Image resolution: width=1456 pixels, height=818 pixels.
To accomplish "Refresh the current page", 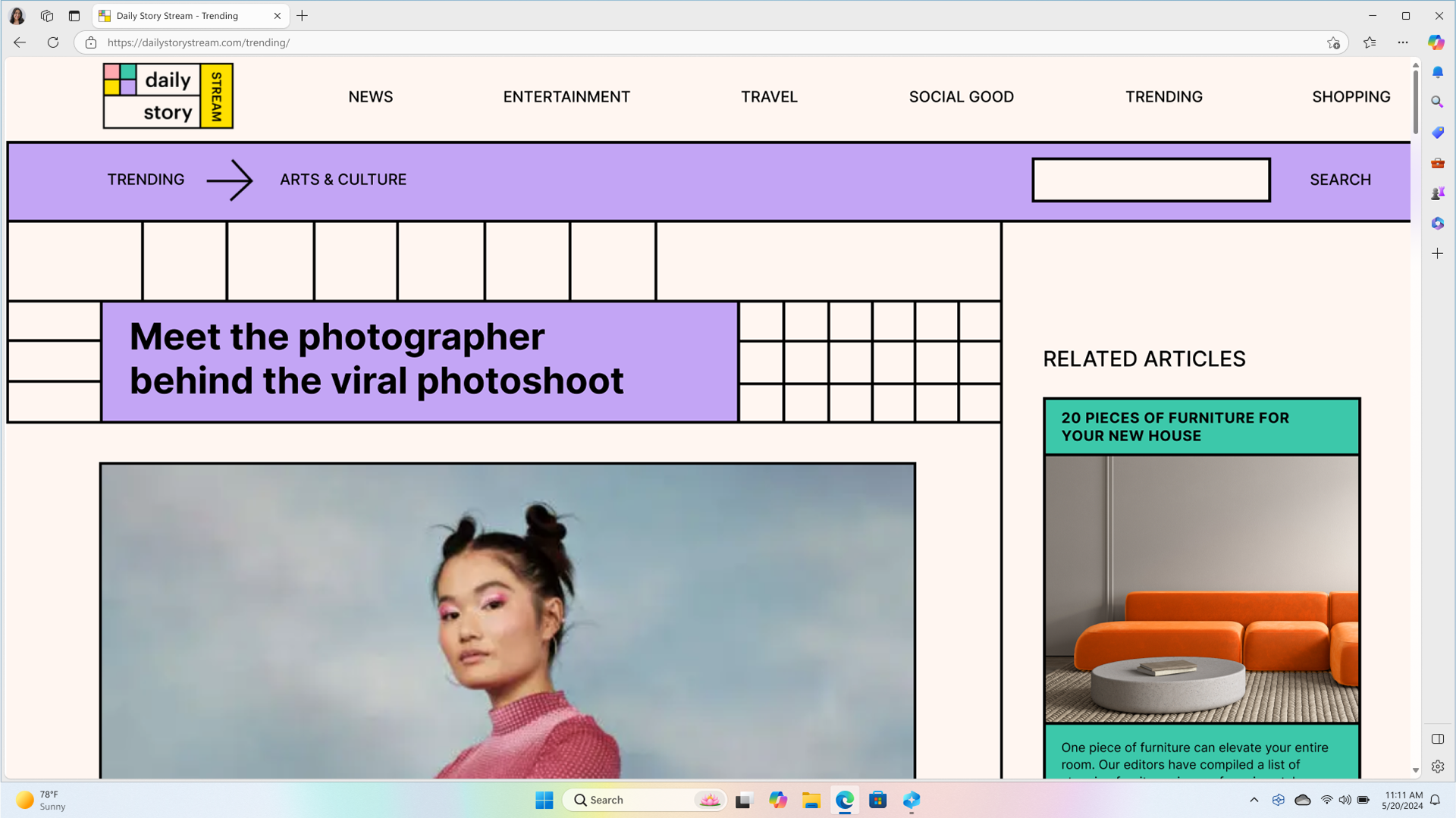I will [53, 42].
